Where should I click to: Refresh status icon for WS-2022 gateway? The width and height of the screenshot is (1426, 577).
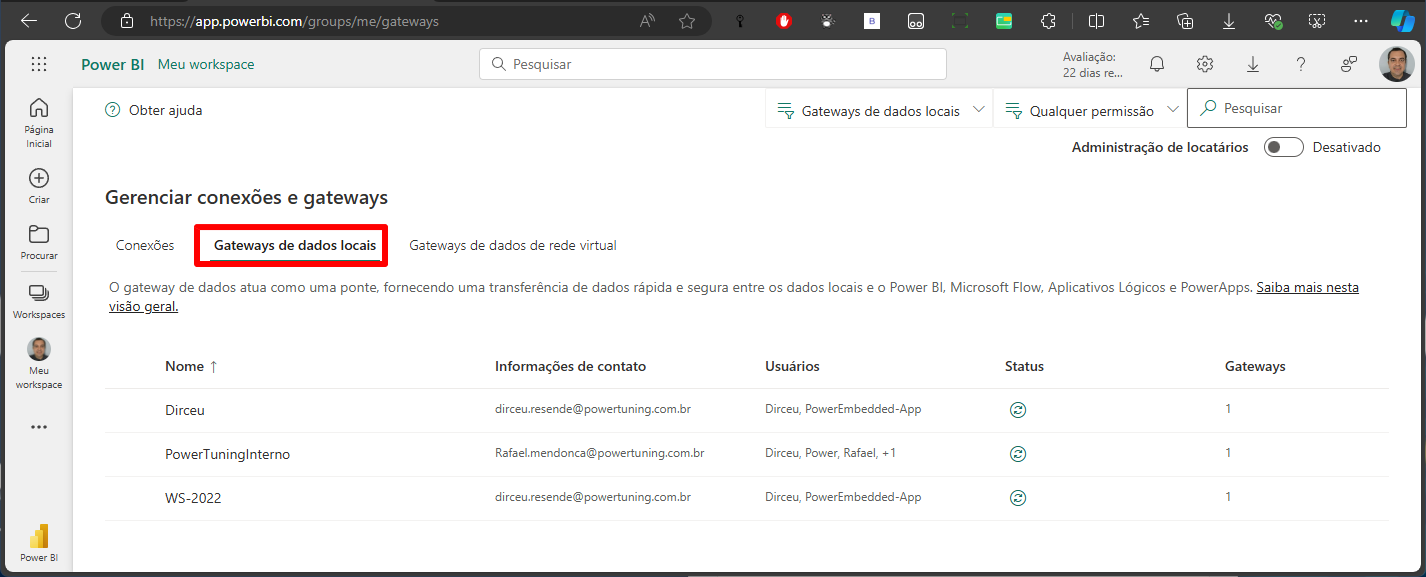[1018, 498]
